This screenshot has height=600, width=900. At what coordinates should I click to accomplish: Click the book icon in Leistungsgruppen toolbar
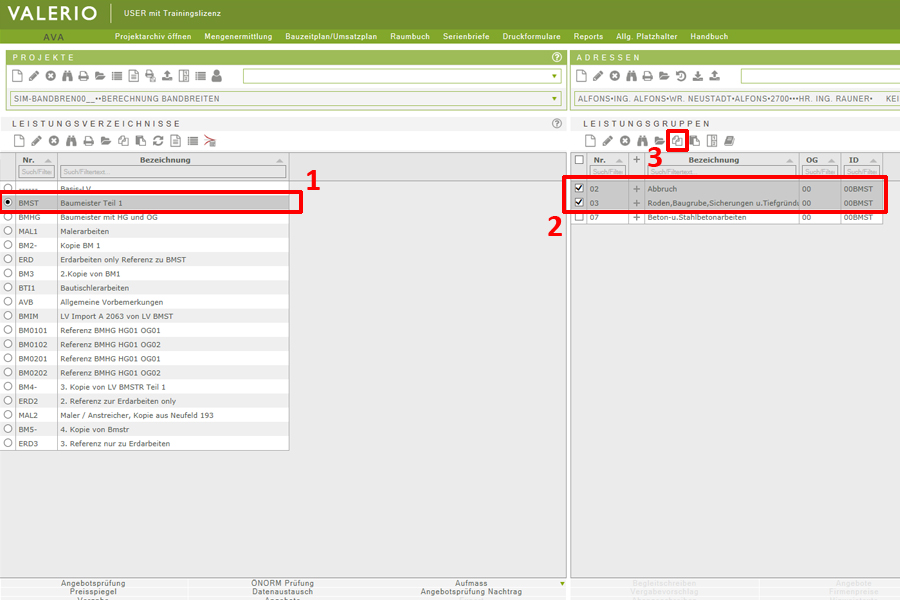pyautogui.click(x=729, y=141)
